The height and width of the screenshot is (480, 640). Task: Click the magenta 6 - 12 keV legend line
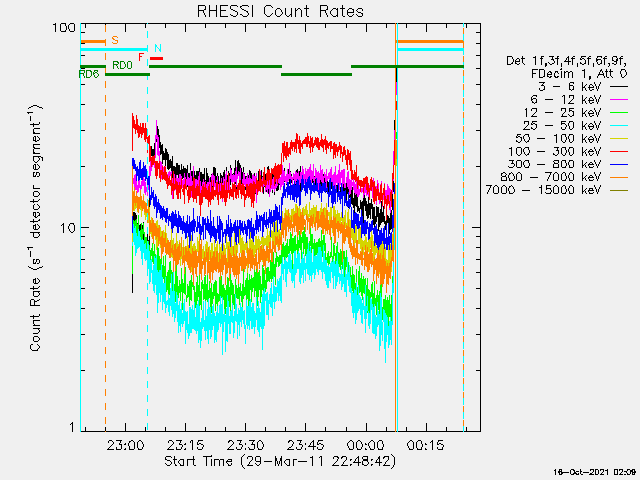pos(619,100)
